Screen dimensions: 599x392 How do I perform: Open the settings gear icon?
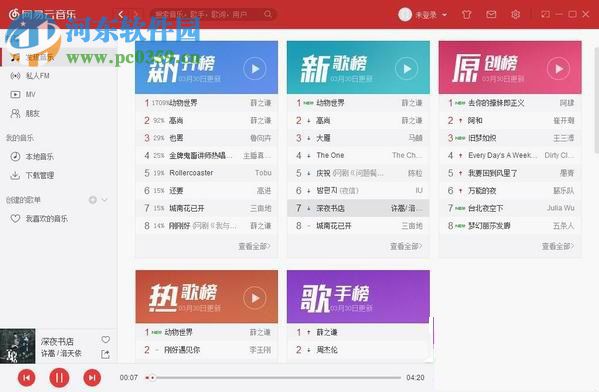click(515, 15)
